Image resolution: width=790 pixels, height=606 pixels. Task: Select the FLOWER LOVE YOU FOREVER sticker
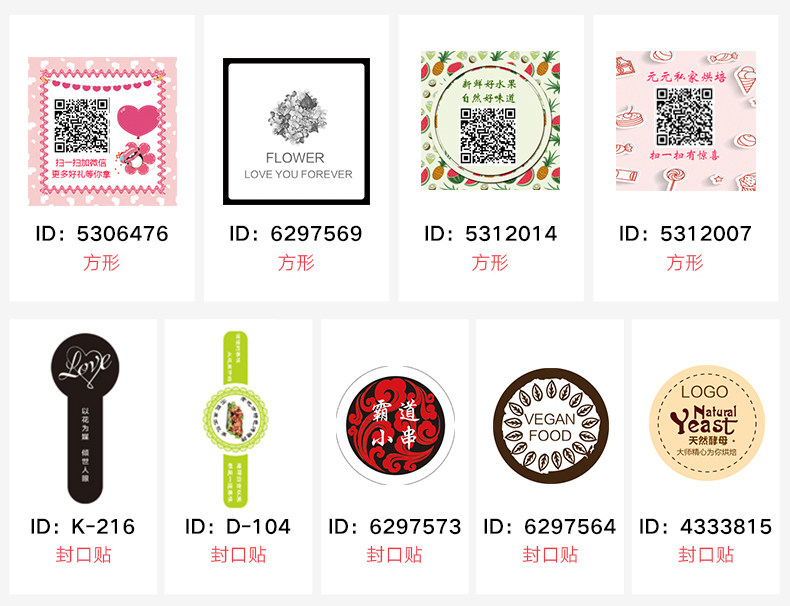pos(296,131)
